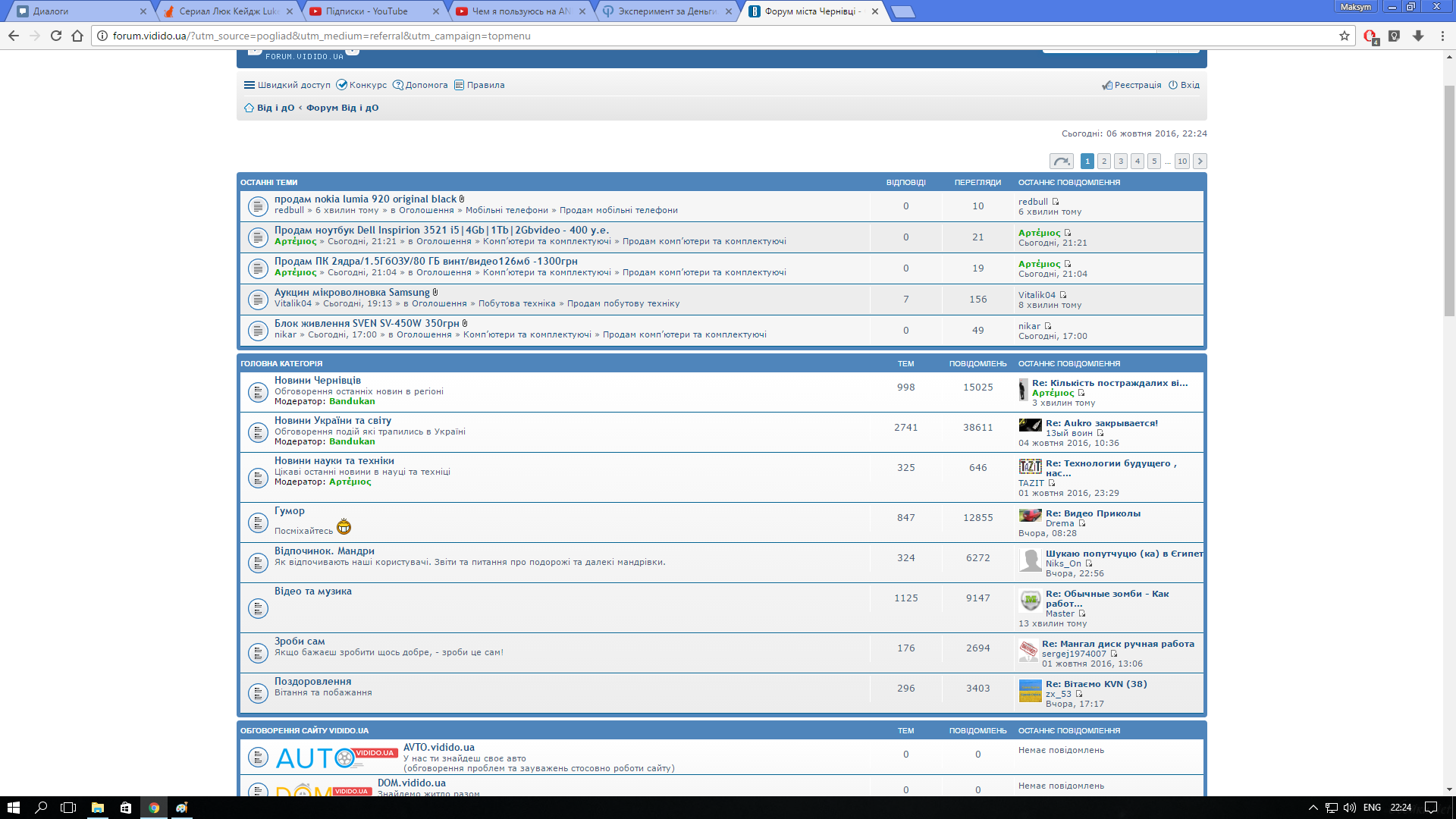Click the volume icon in system tray
The width and height of the screenshot is (1456, 819).
[x=1350, y=808]
